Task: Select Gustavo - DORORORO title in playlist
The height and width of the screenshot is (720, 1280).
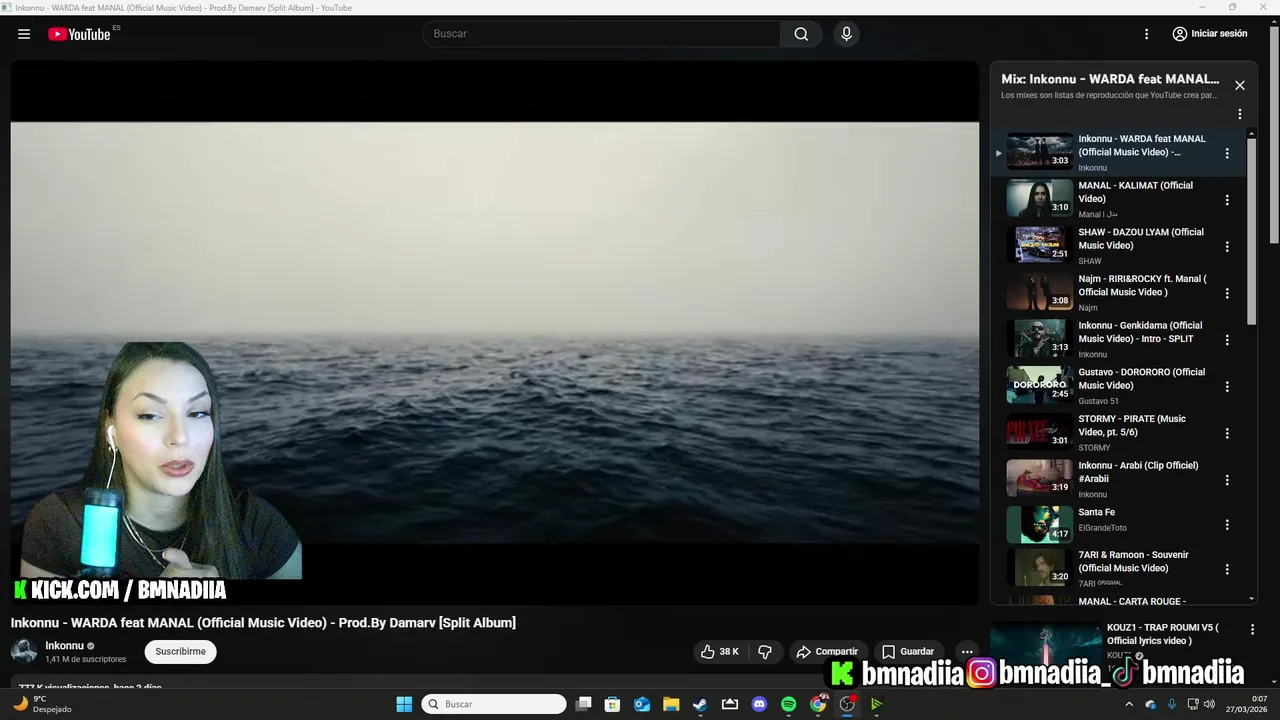Action: point(1141,379)
